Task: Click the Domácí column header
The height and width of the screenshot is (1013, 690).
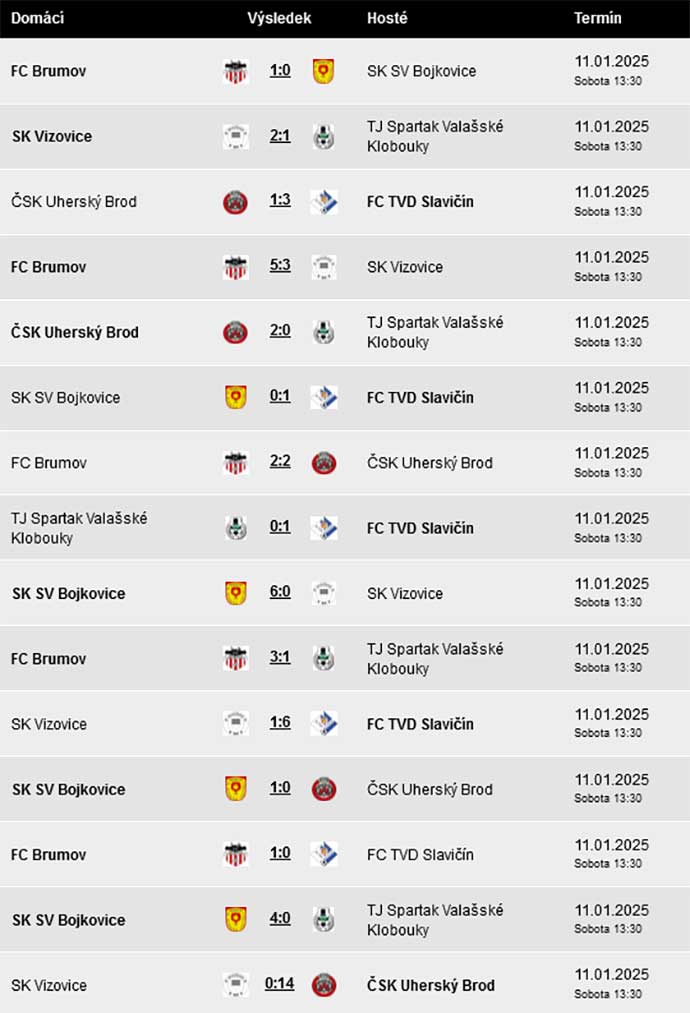Action: click(x=37, y=18)
